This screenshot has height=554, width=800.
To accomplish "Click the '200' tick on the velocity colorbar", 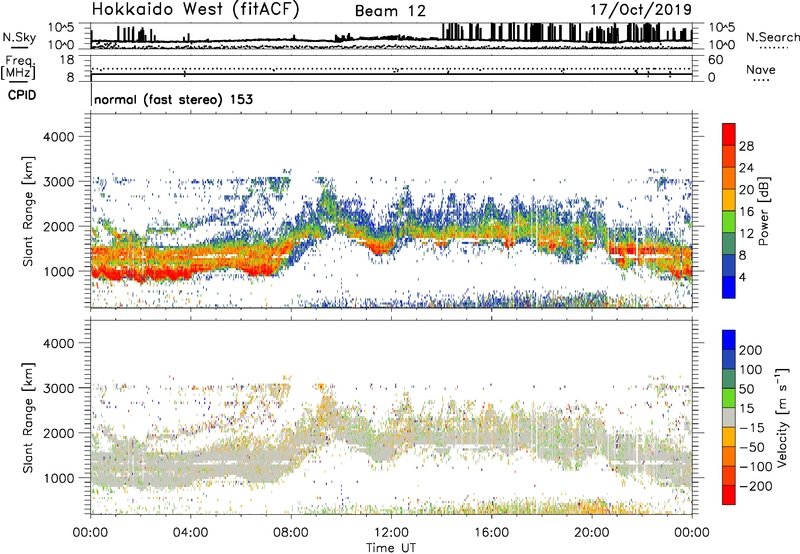I will 751,350.
